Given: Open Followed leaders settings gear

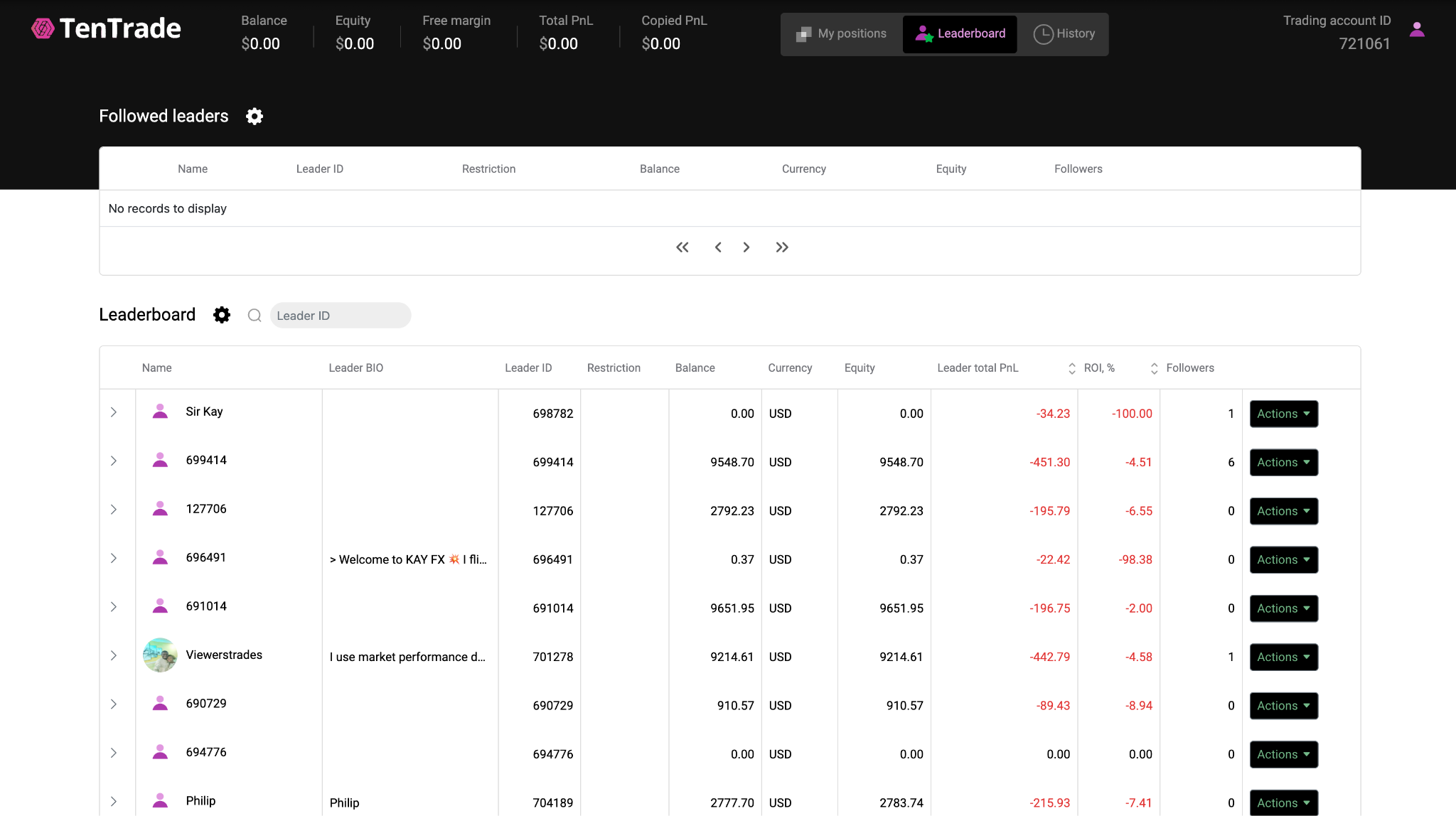Looking at the screenshot, I should (x=255, y=116).
